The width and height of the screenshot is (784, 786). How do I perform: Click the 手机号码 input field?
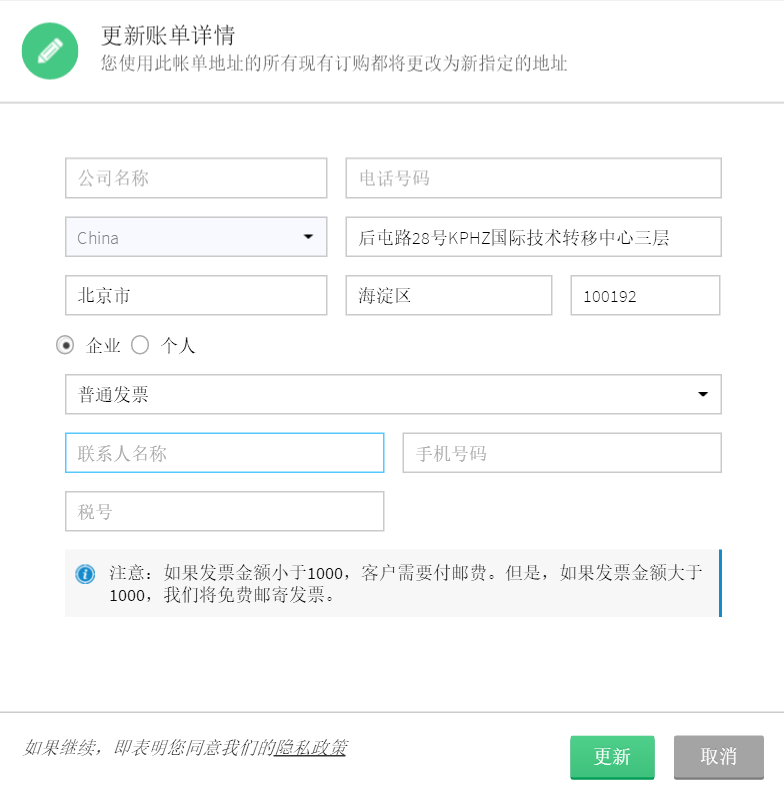point(561,453)
